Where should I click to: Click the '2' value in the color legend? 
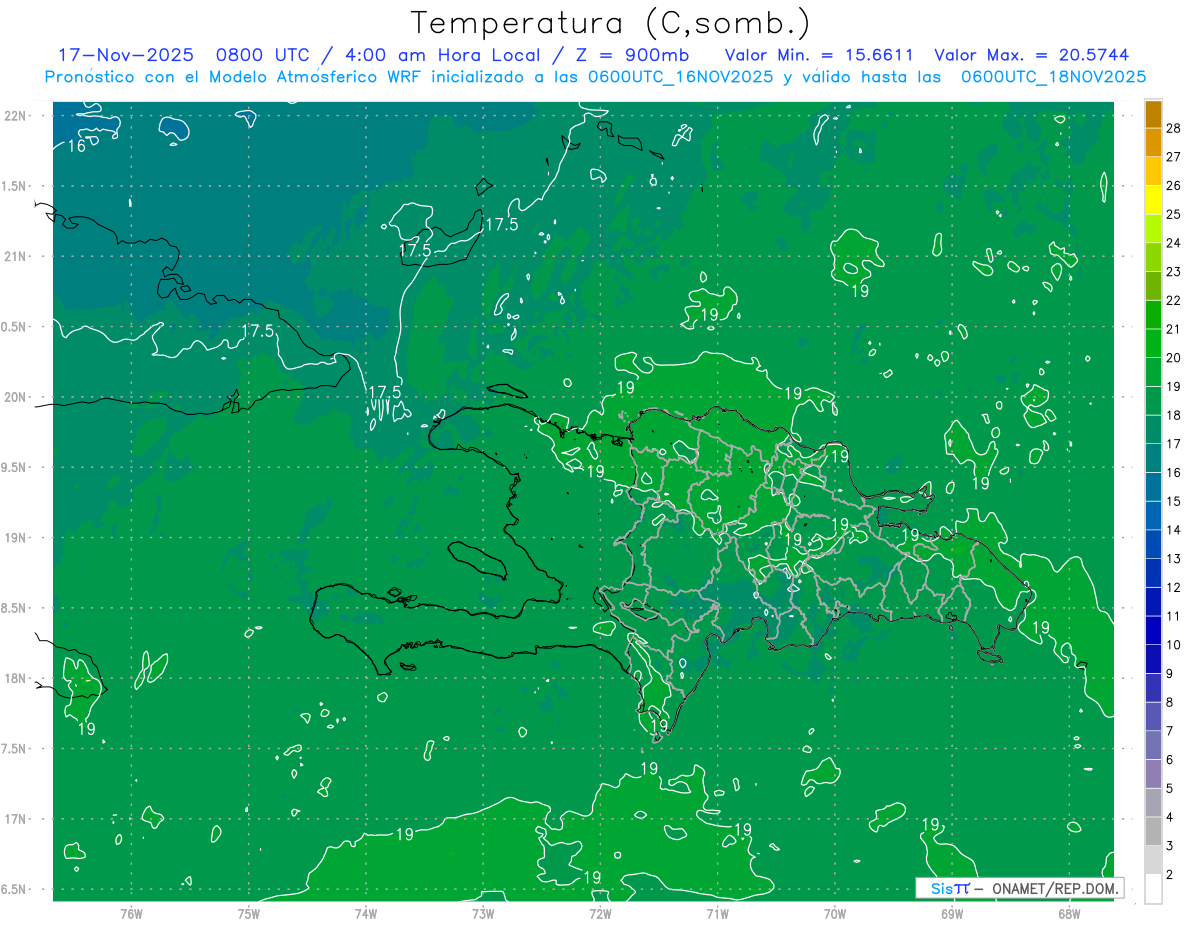1171,875
